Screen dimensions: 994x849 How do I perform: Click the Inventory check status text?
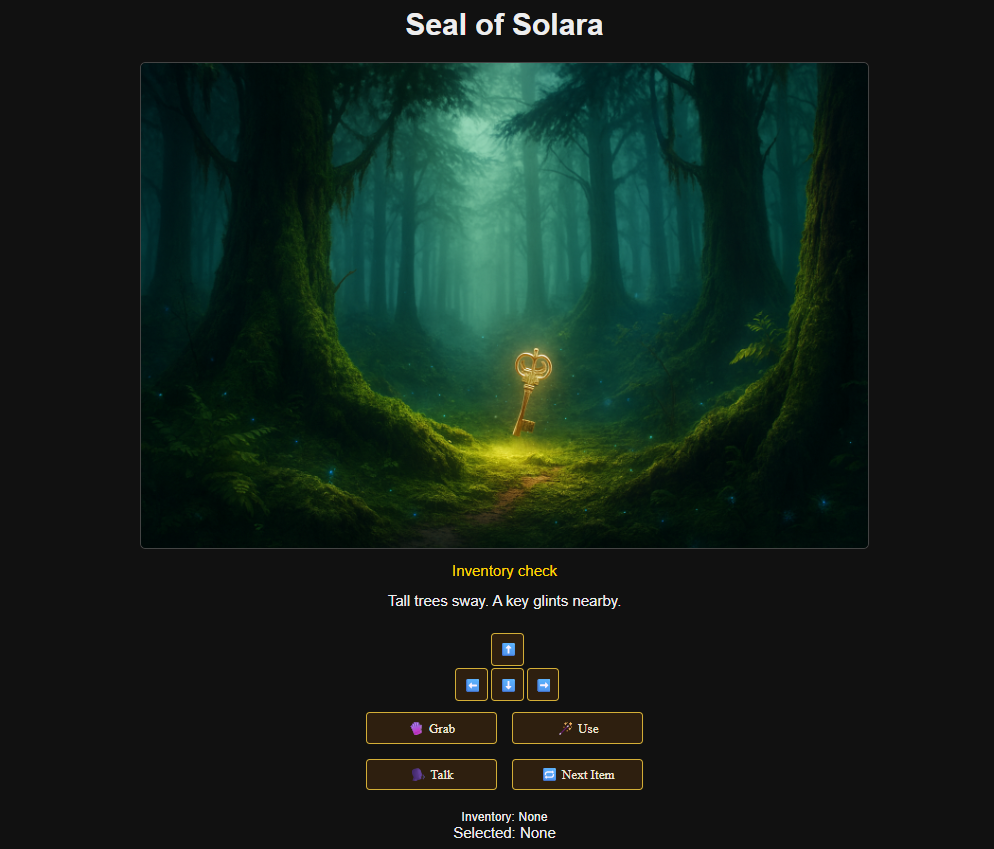pyautogui.click(x=504, y=571)
